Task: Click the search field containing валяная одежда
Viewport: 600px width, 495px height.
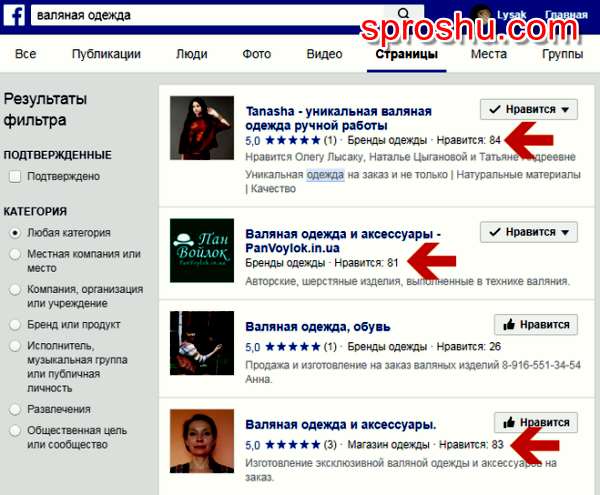Action: [x=207, y=15]
